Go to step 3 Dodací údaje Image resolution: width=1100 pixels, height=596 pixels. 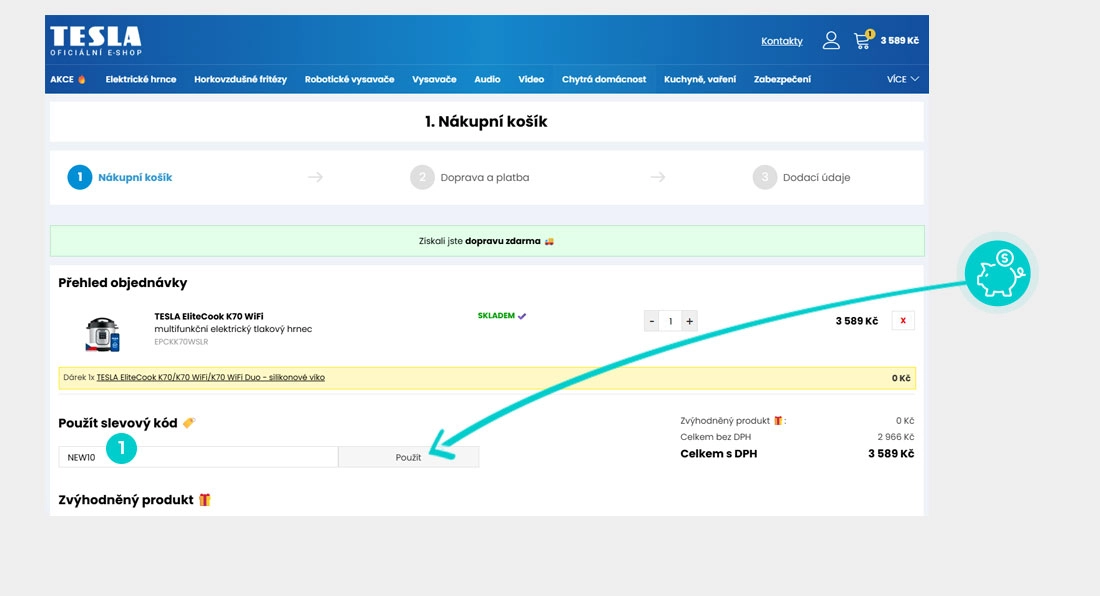(x=801, y=177)
